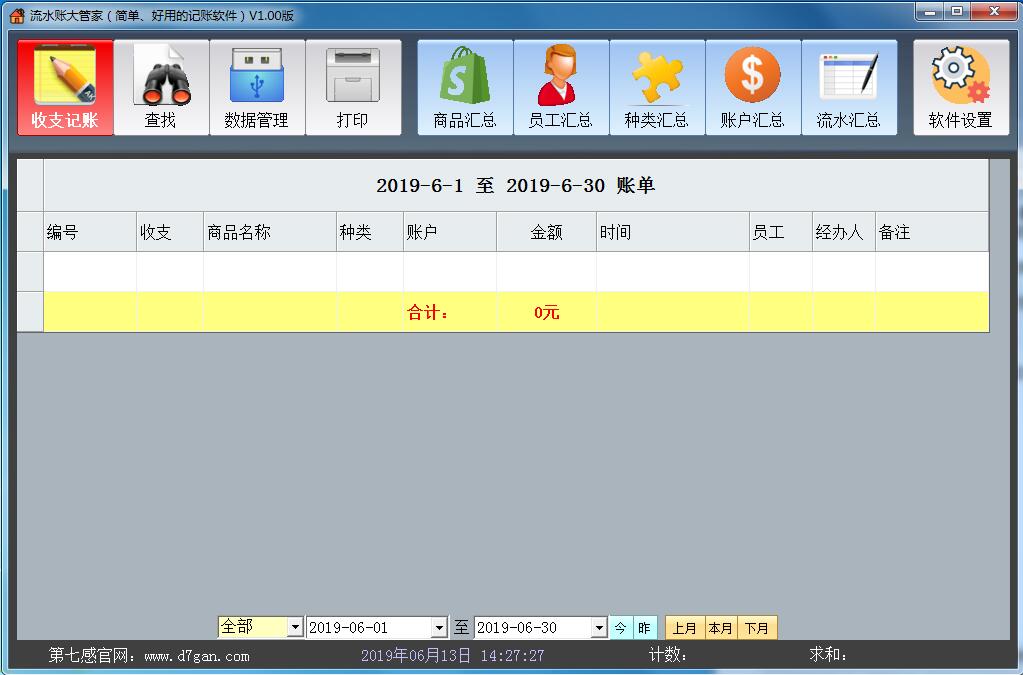Click the 时间 column header
Image resolution: width=1023 pixels, height=675 pixels.
click(672, 232)
